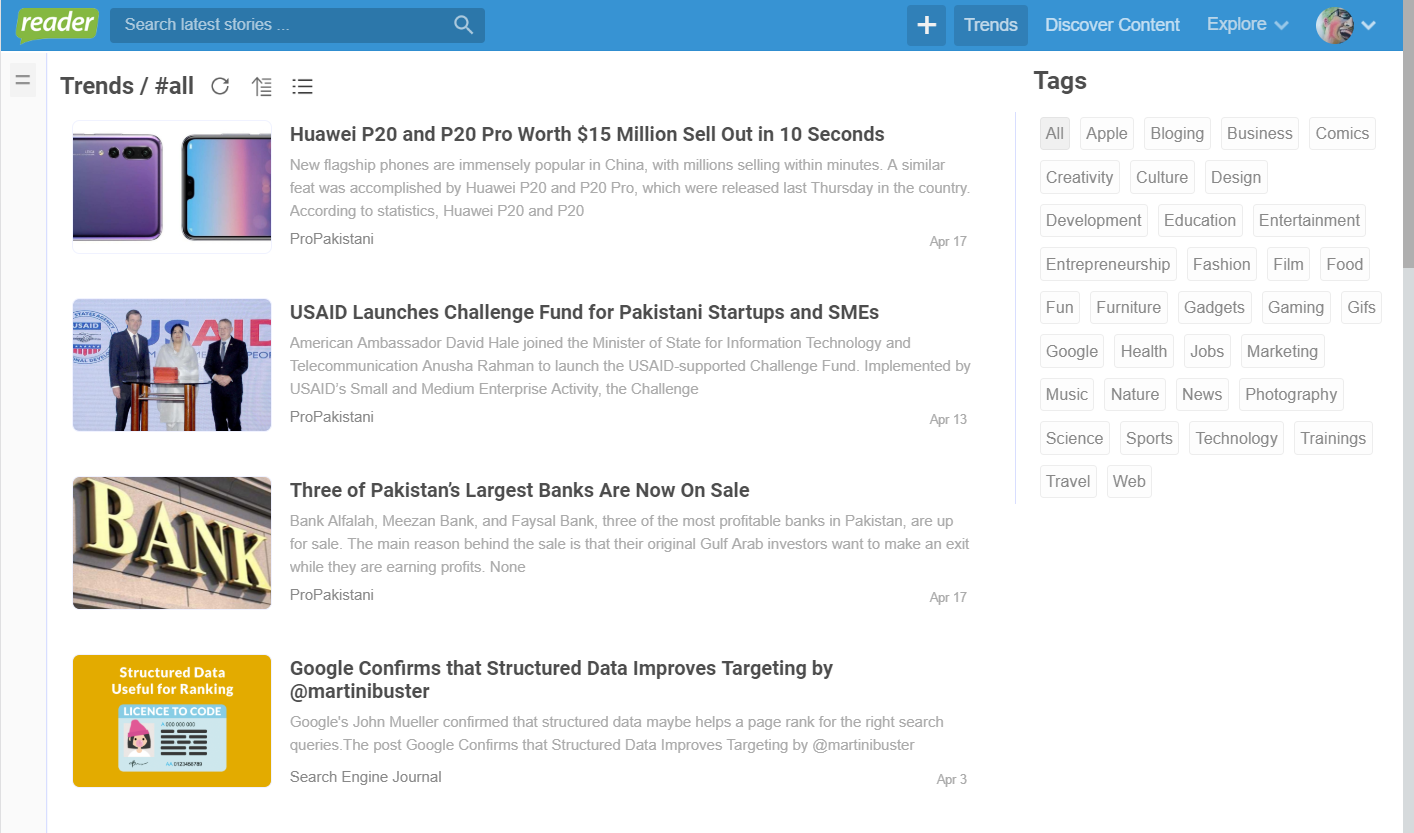Select the Creativity tag
Image resolution: width=1414 pixels, height=833 pixels.
click(1079, 177)
